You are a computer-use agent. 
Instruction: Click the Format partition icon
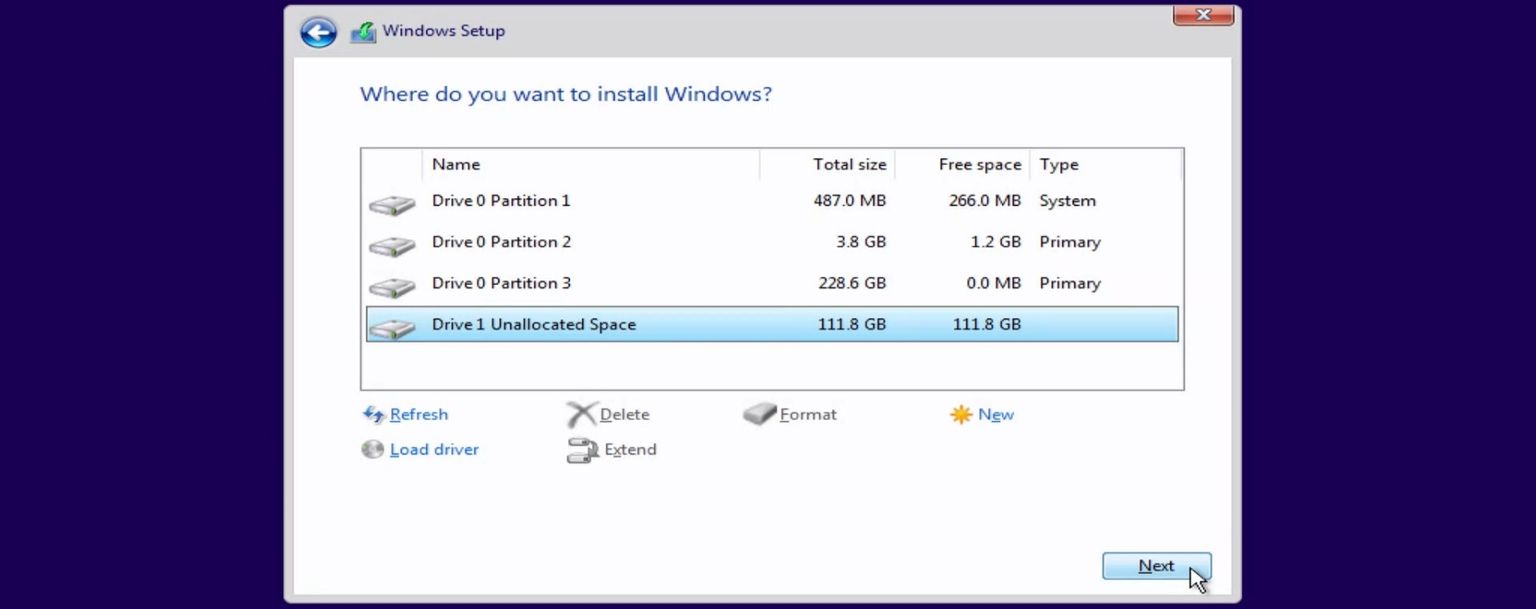pos(758,413)
